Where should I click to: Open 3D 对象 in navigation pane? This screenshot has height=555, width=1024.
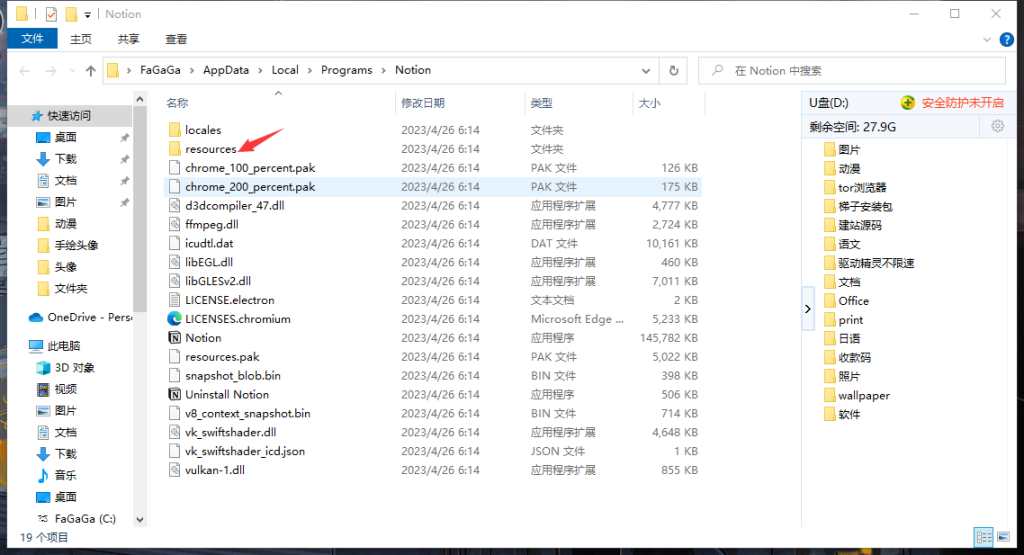coord(65,368)
